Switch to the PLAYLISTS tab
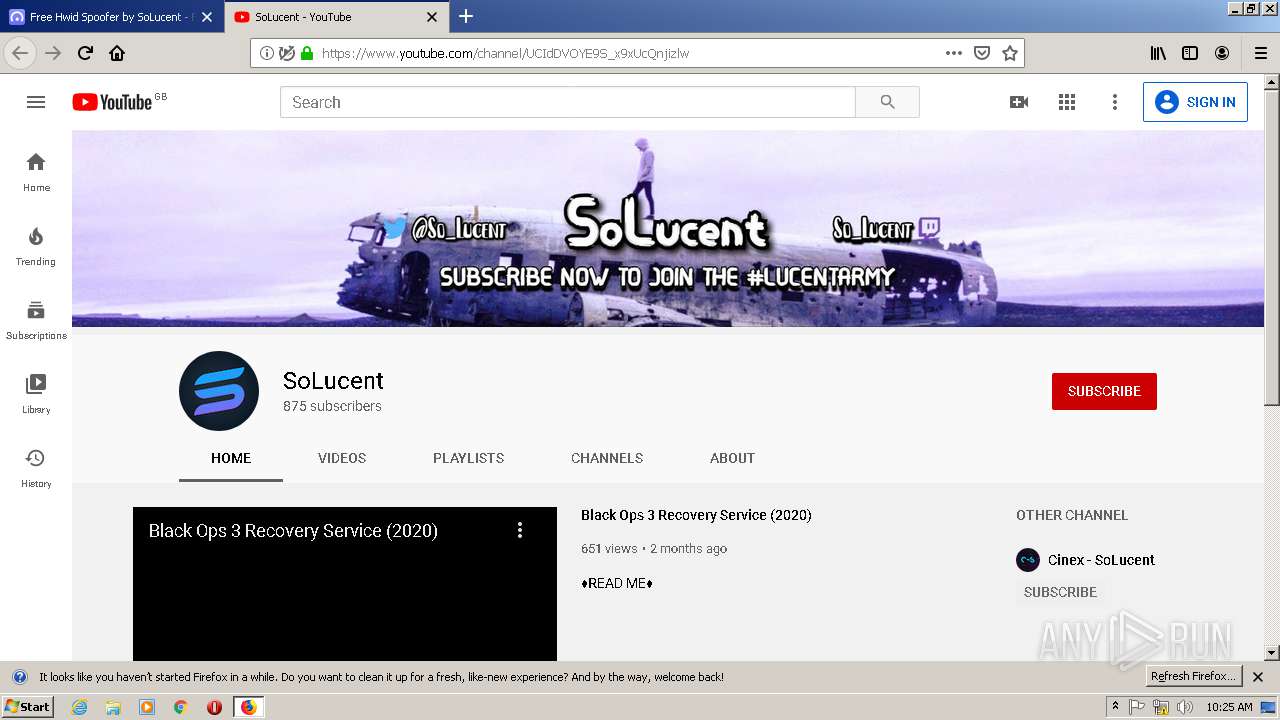 click(468, 458)
